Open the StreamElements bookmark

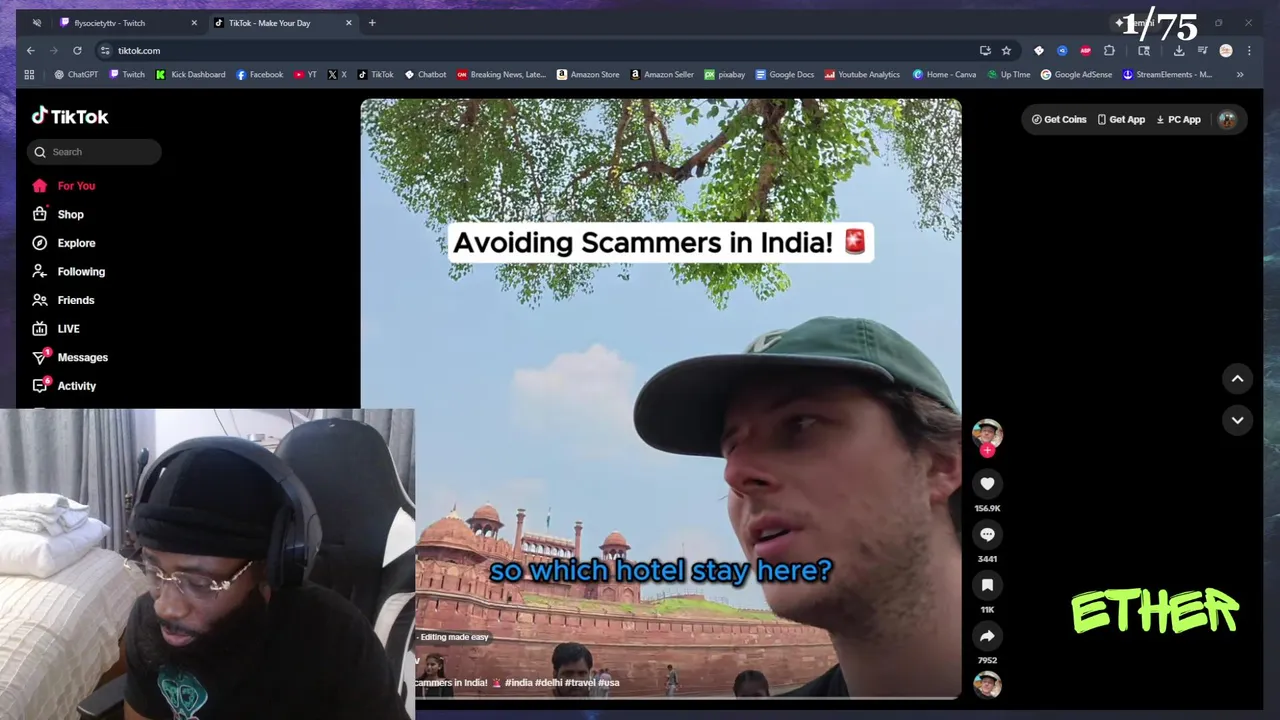coord(1168,75)
